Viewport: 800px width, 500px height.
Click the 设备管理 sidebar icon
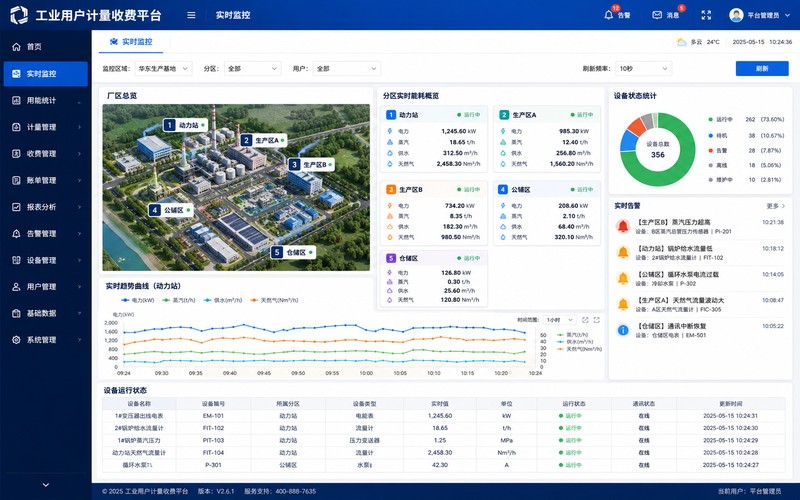pyautogui.click(x=16, y=260)
